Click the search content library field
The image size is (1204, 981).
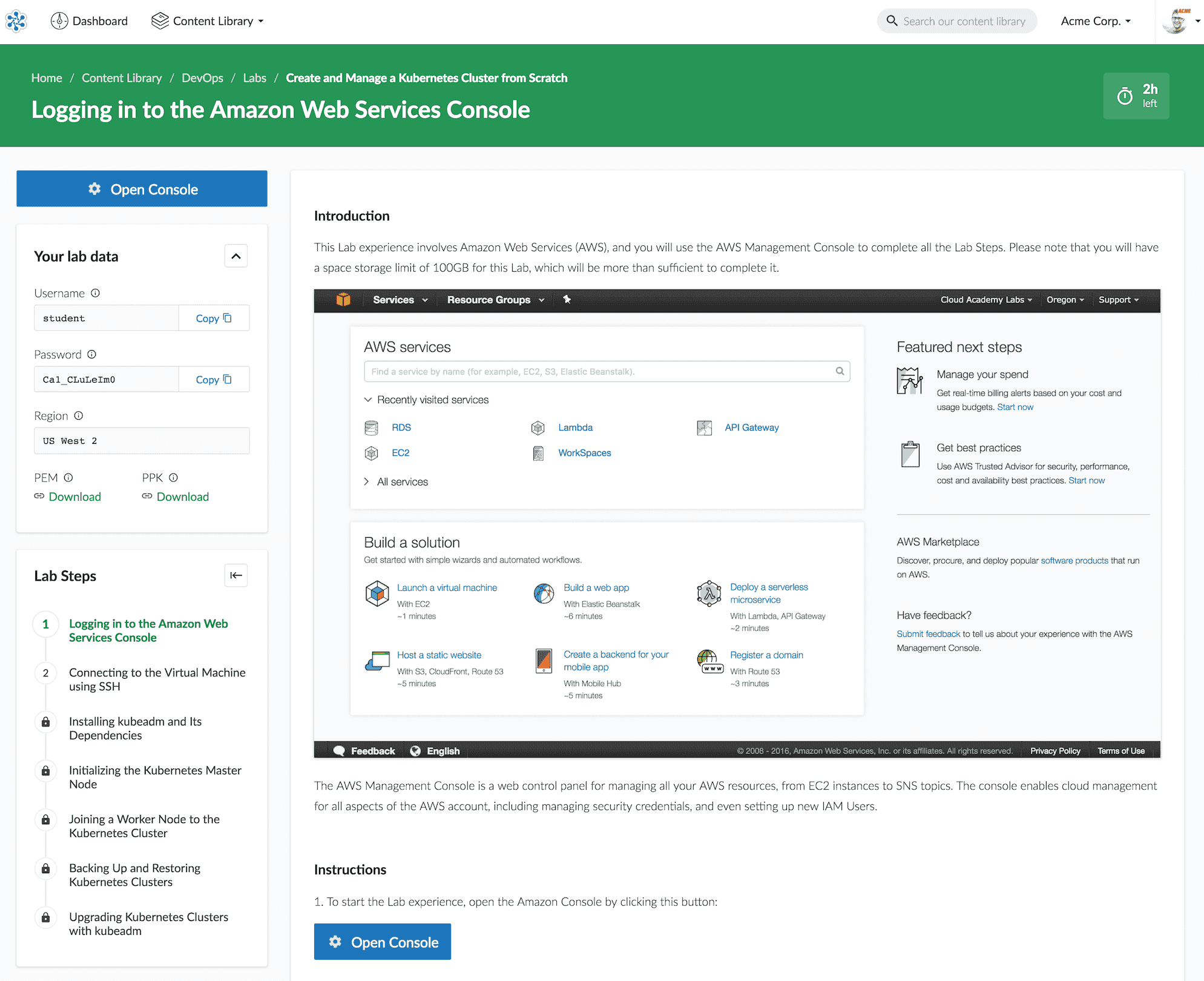[964, 21]
